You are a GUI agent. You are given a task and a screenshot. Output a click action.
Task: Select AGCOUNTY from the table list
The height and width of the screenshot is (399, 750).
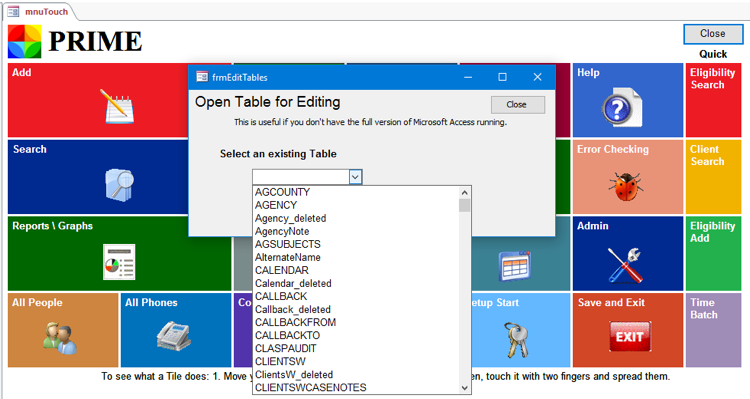[356, 192]
